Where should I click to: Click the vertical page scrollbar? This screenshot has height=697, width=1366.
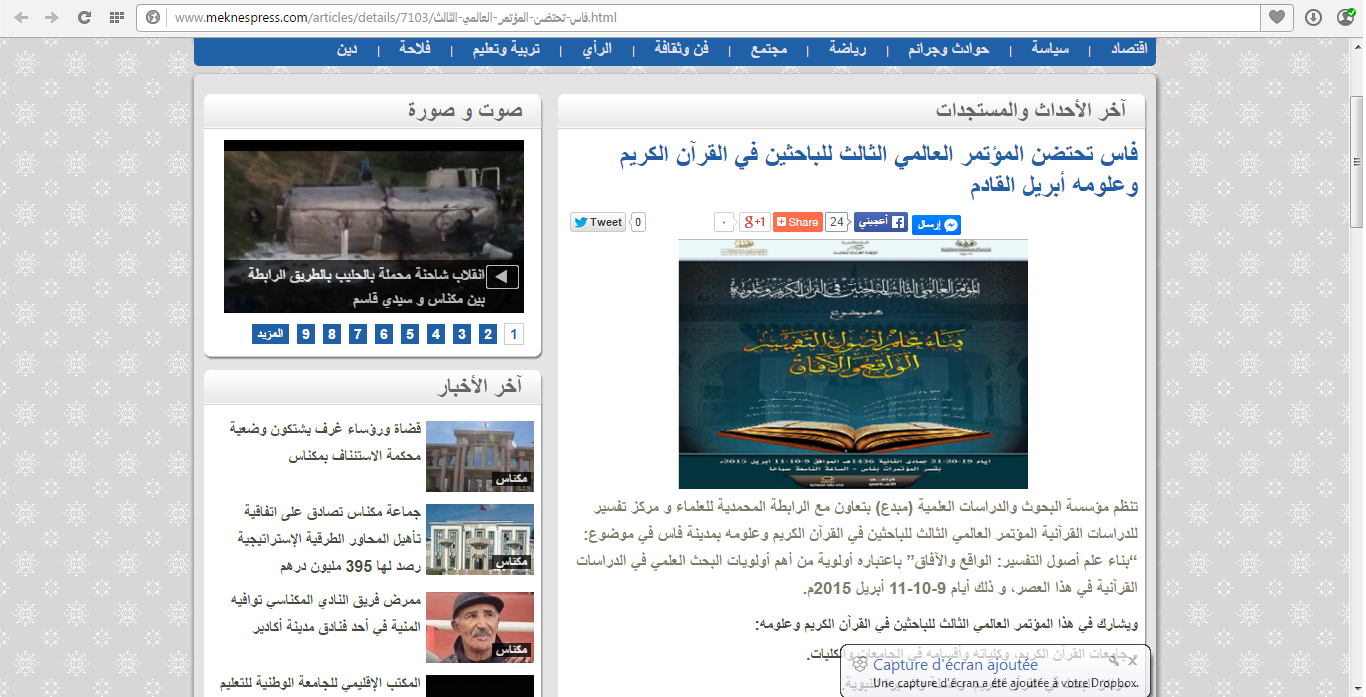point(1357,160)
